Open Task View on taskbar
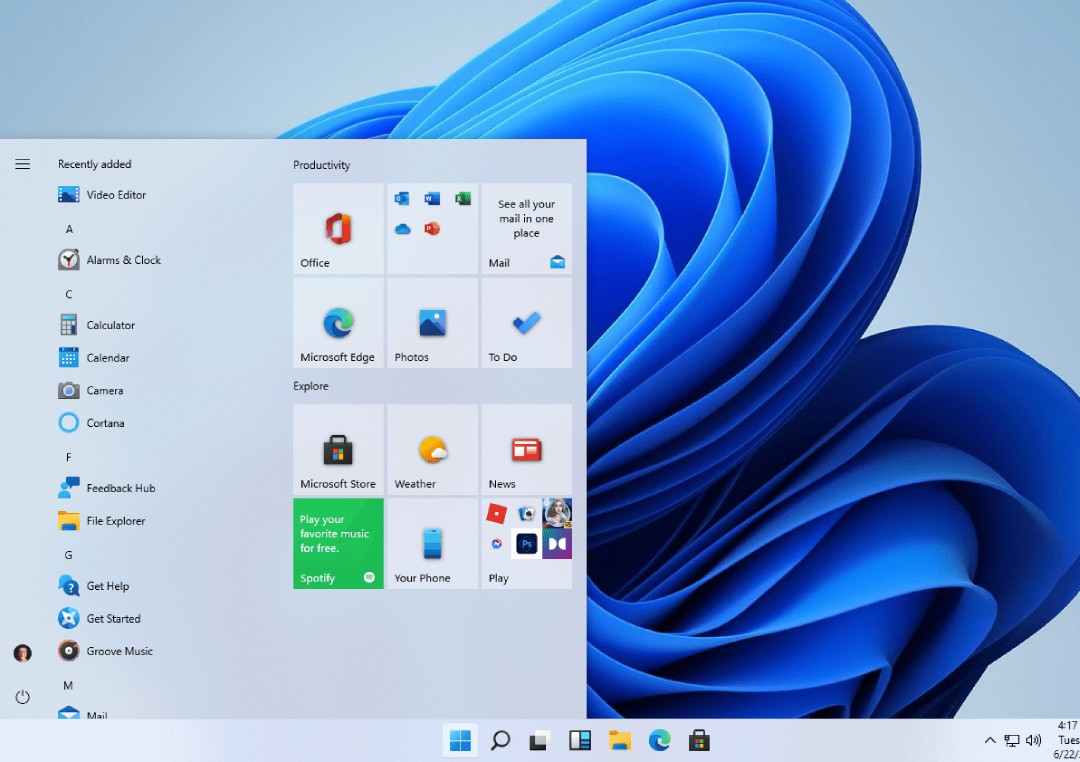The width and height of the screenshot is (1080, 762). (x=539, y=741)
